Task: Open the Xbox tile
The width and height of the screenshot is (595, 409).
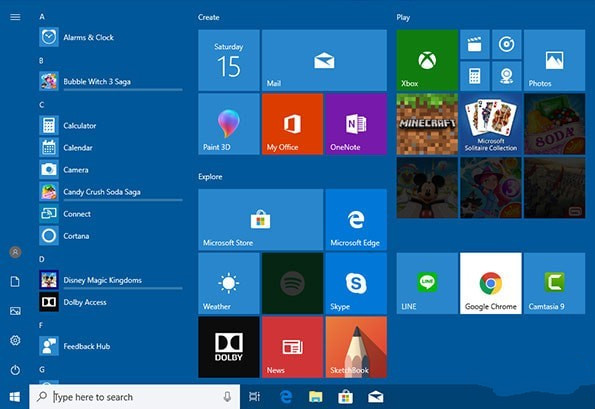Action: tap(427, 60)
